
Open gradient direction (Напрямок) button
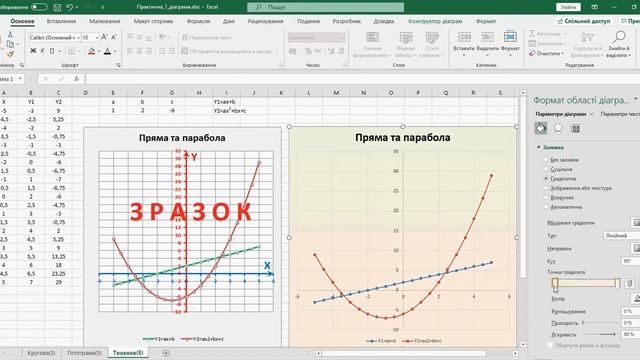point(636,248)
